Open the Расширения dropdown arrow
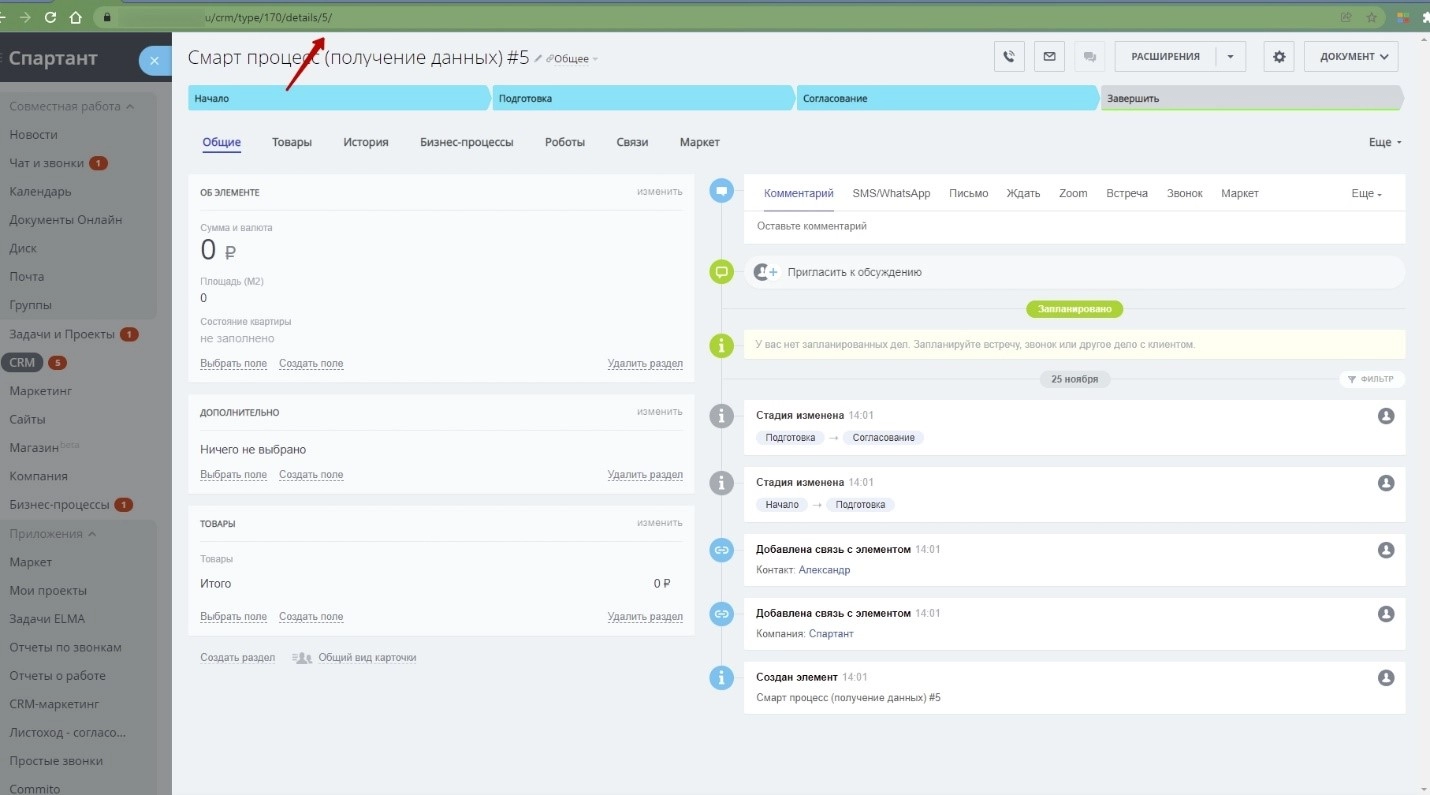The height and width of the screenshot is (795, 1430). 1230,57
